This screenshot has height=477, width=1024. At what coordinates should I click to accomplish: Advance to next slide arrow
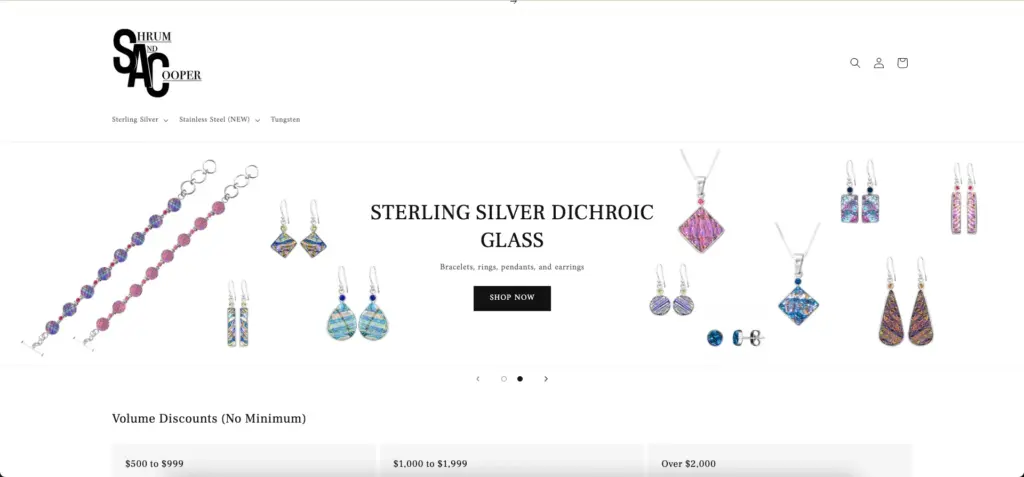(546, 379)
